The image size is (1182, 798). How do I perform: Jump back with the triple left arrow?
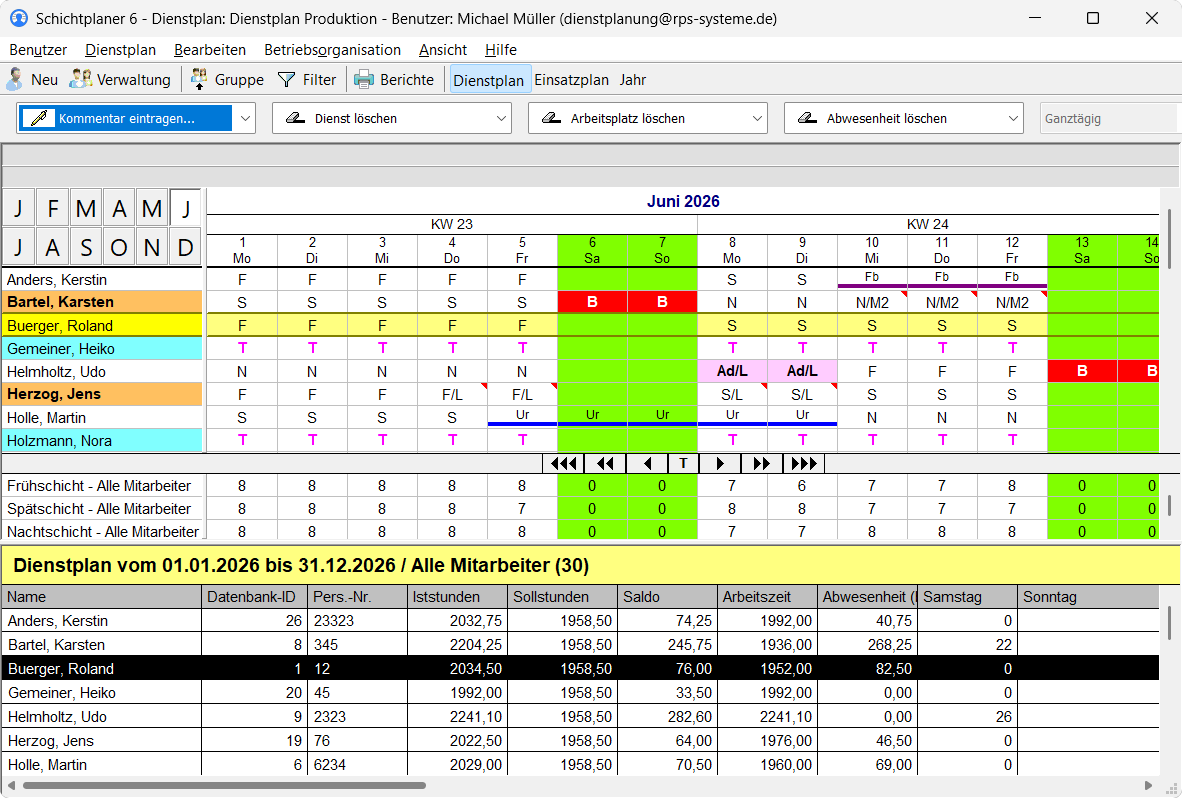[563, 463]
